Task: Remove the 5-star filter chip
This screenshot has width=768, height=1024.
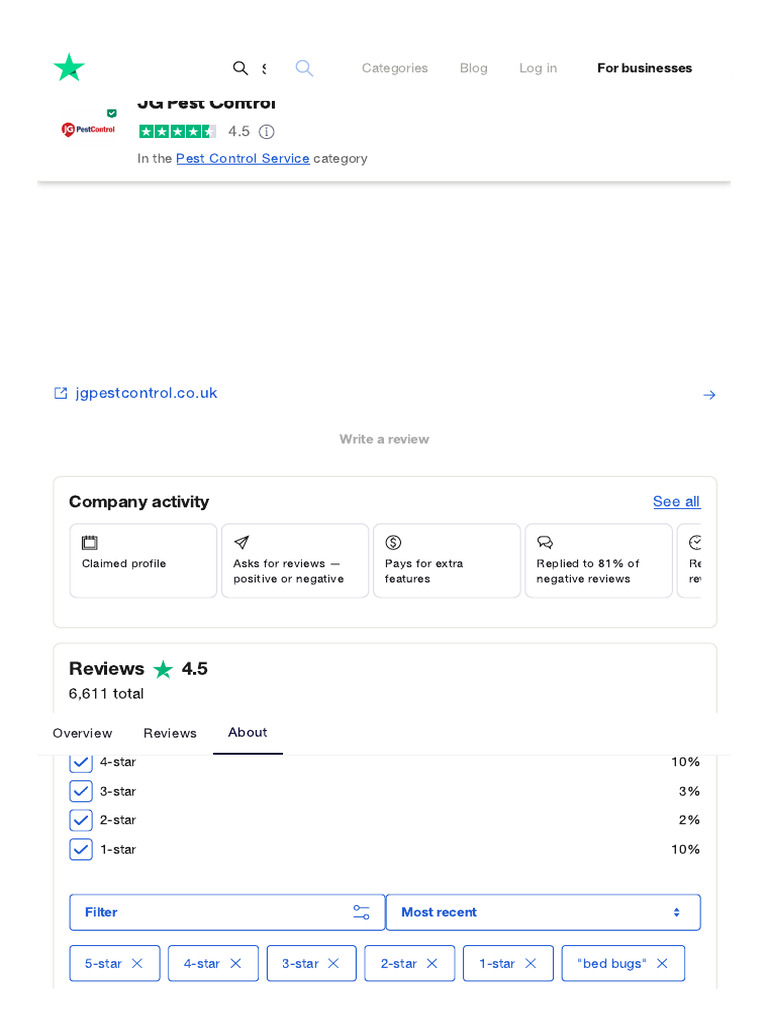Action: tap(137, 963)
